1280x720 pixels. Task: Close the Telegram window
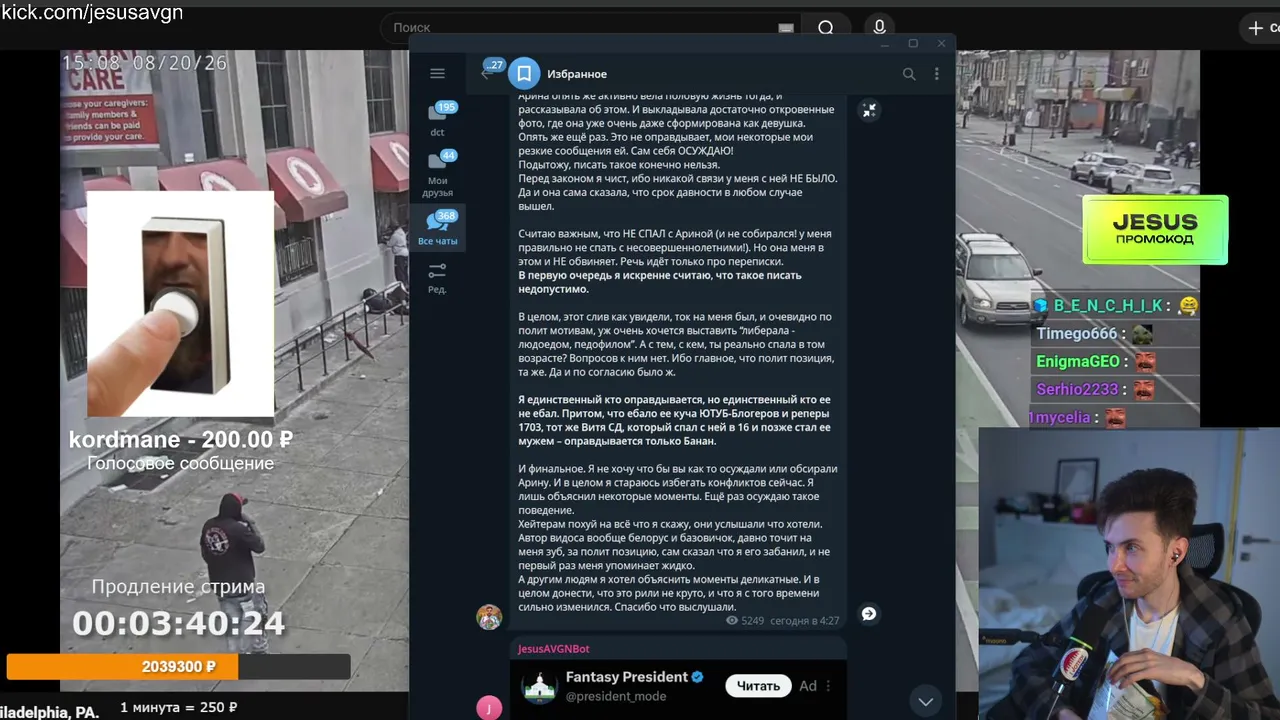941,44
